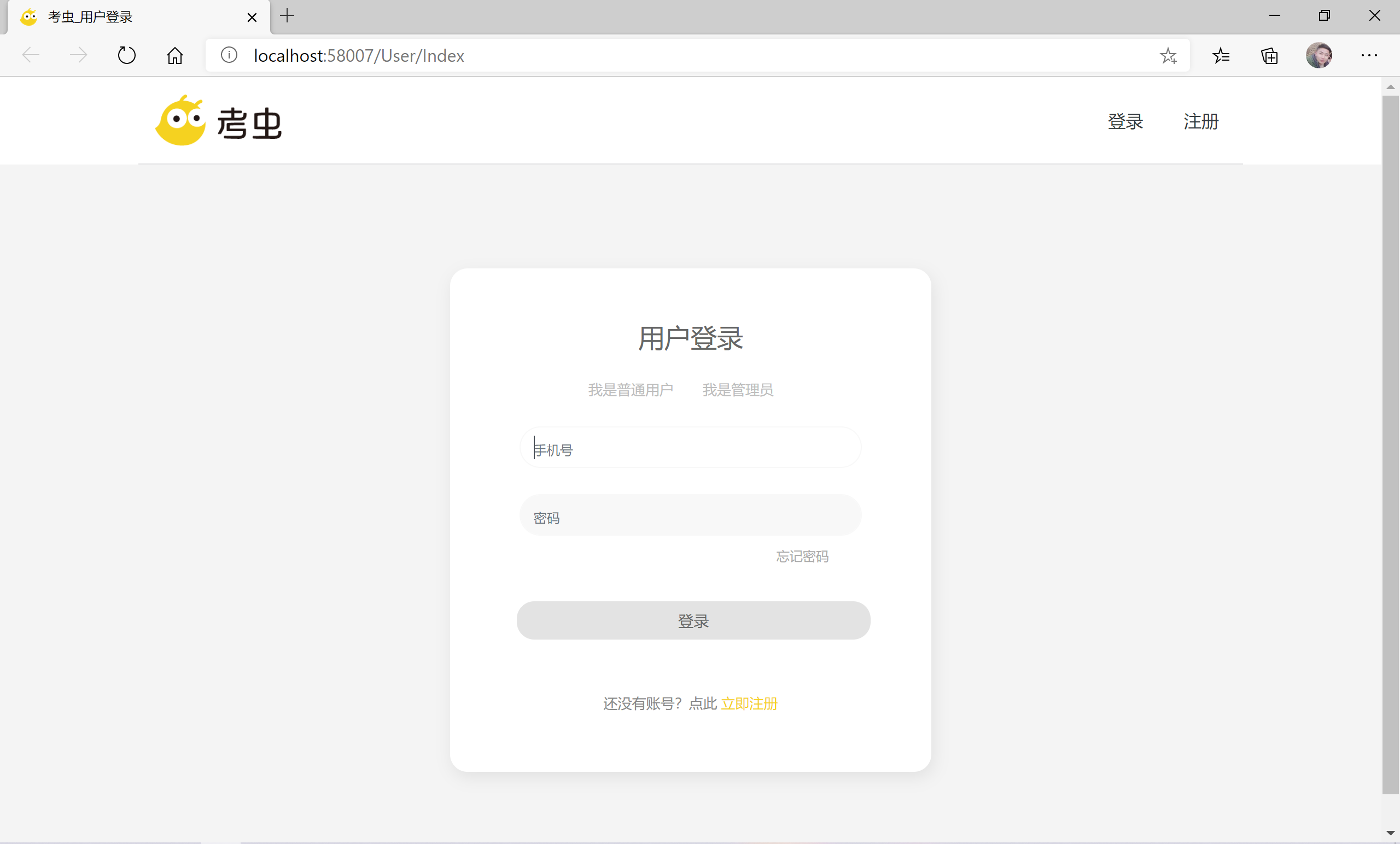Click 登录 in top navigation
Screen dimensions: 1400x844
tap(1125, 121)
